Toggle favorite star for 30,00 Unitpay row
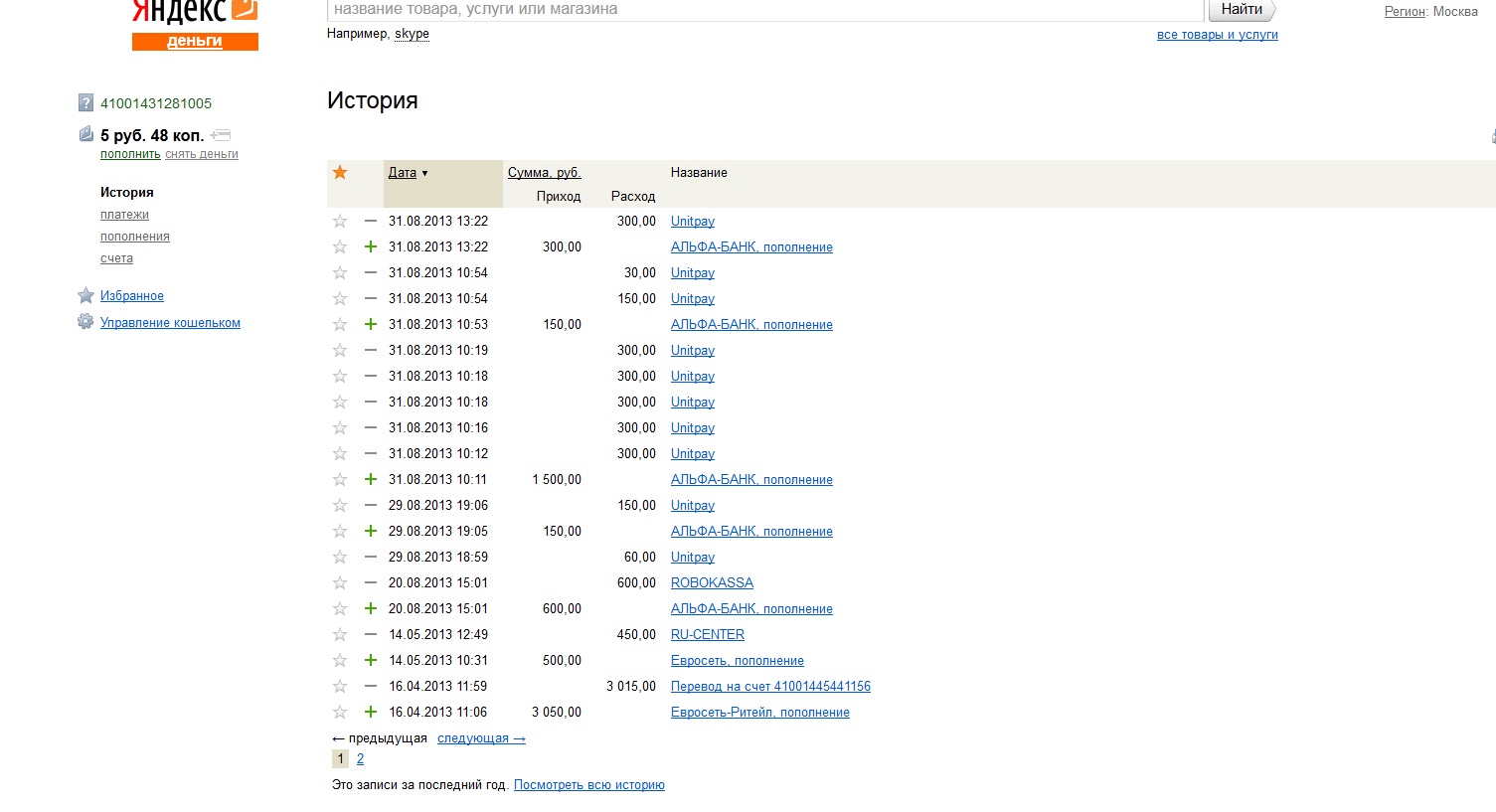The width and height of the screenshot is (1496, 812). click(340, 272)
